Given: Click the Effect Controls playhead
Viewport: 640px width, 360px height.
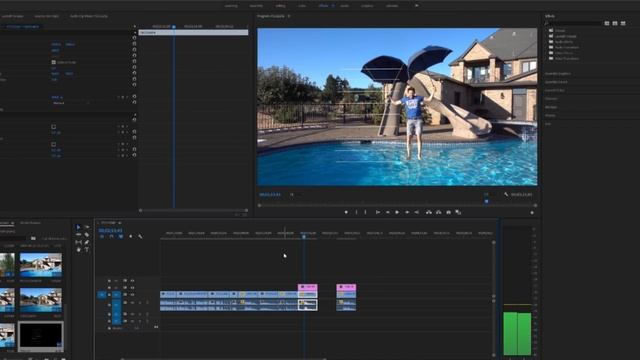Looking at the screenshot, I should pos(174,27).
